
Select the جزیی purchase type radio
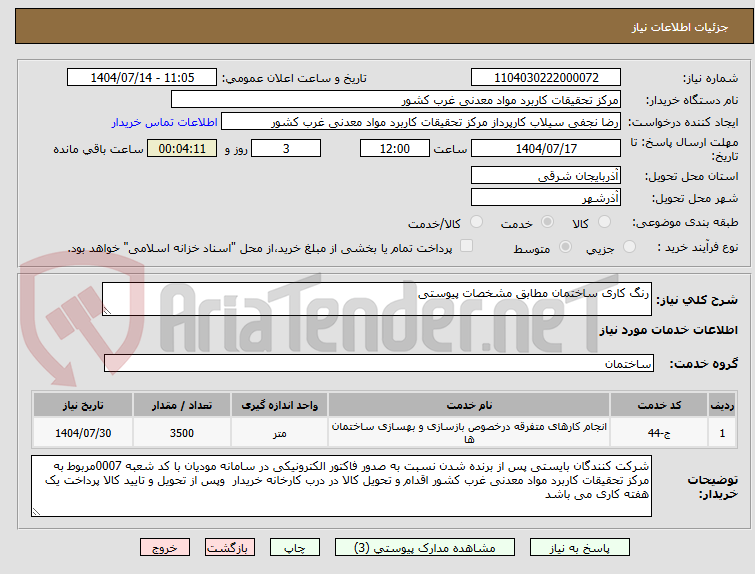[629, 247]
